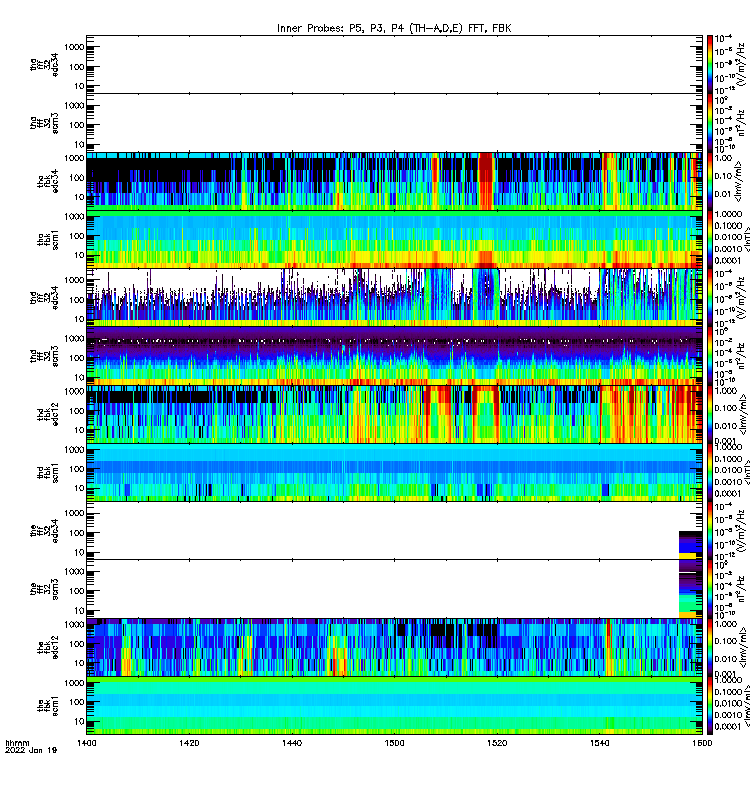The width and height of the screenshot is (750, 800).
Task: Click the color bar of thd fbk edc12 panel
Action: 710,414
